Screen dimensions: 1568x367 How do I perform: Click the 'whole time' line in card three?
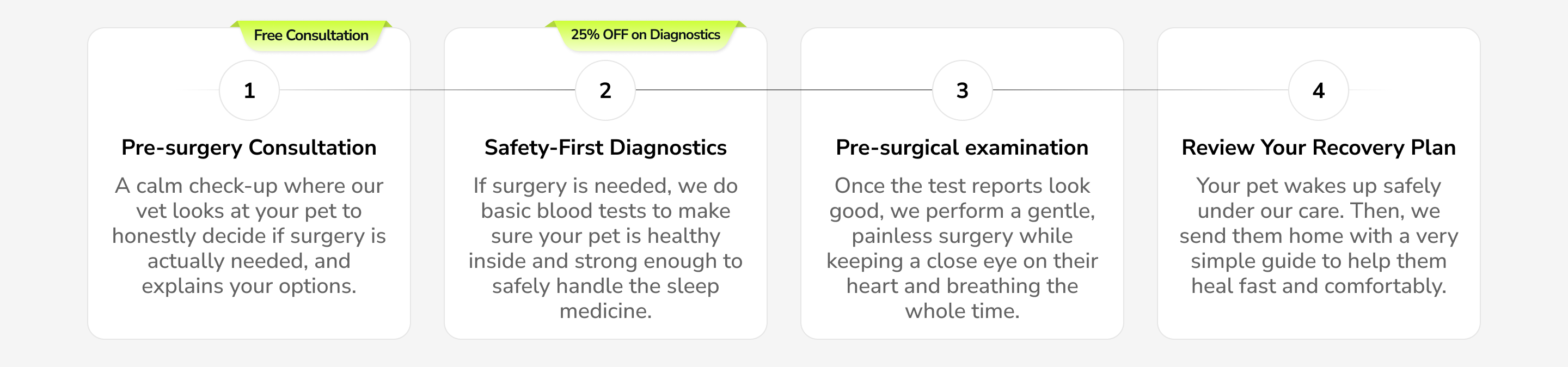click(x=961, y=311)
